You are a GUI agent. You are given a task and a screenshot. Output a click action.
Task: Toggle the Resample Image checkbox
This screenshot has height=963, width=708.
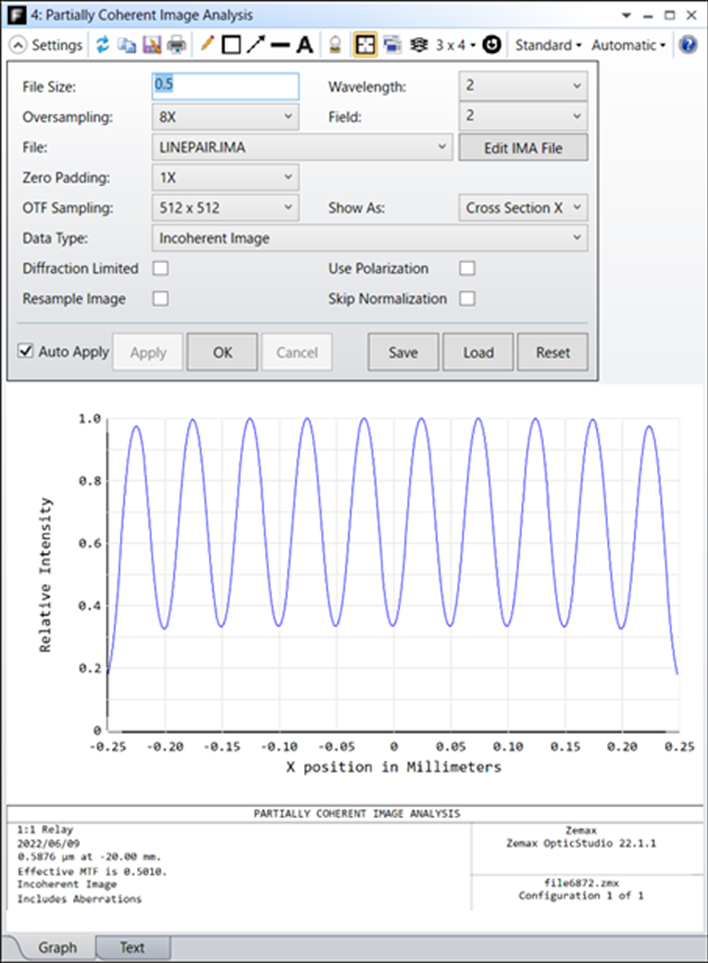point(160,298)
